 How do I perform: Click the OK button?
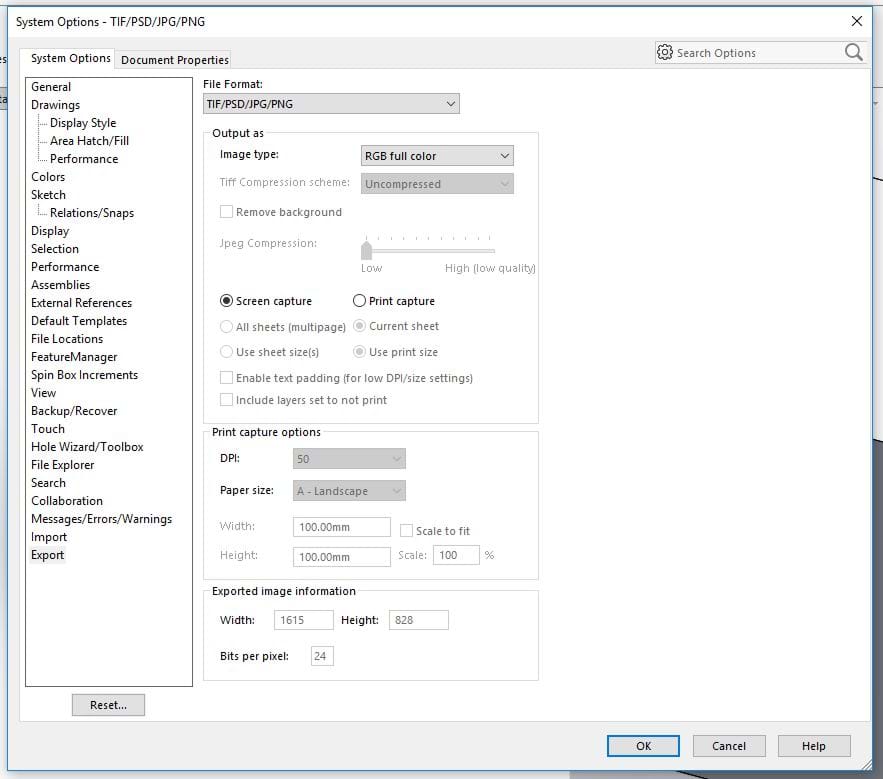(x=643, y=746)
